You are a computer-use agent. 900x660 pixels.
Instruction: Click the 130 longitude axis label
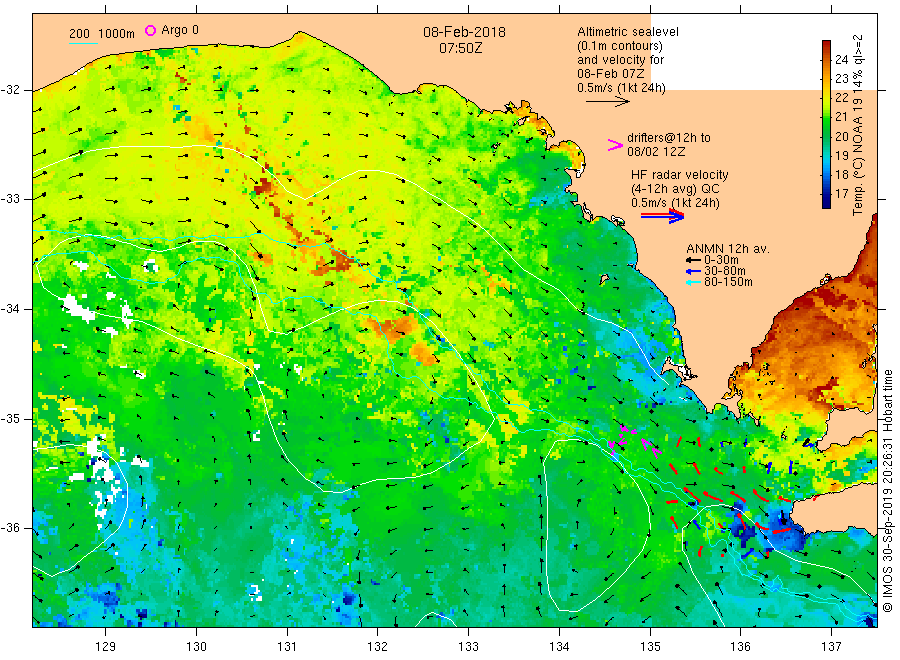pos(196,647)
